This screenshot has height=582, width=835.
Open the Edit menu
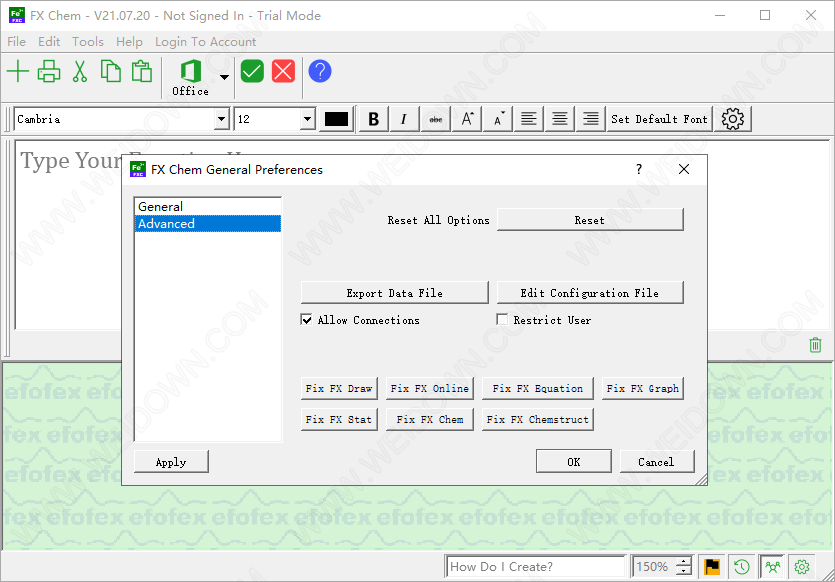(49, 42)
